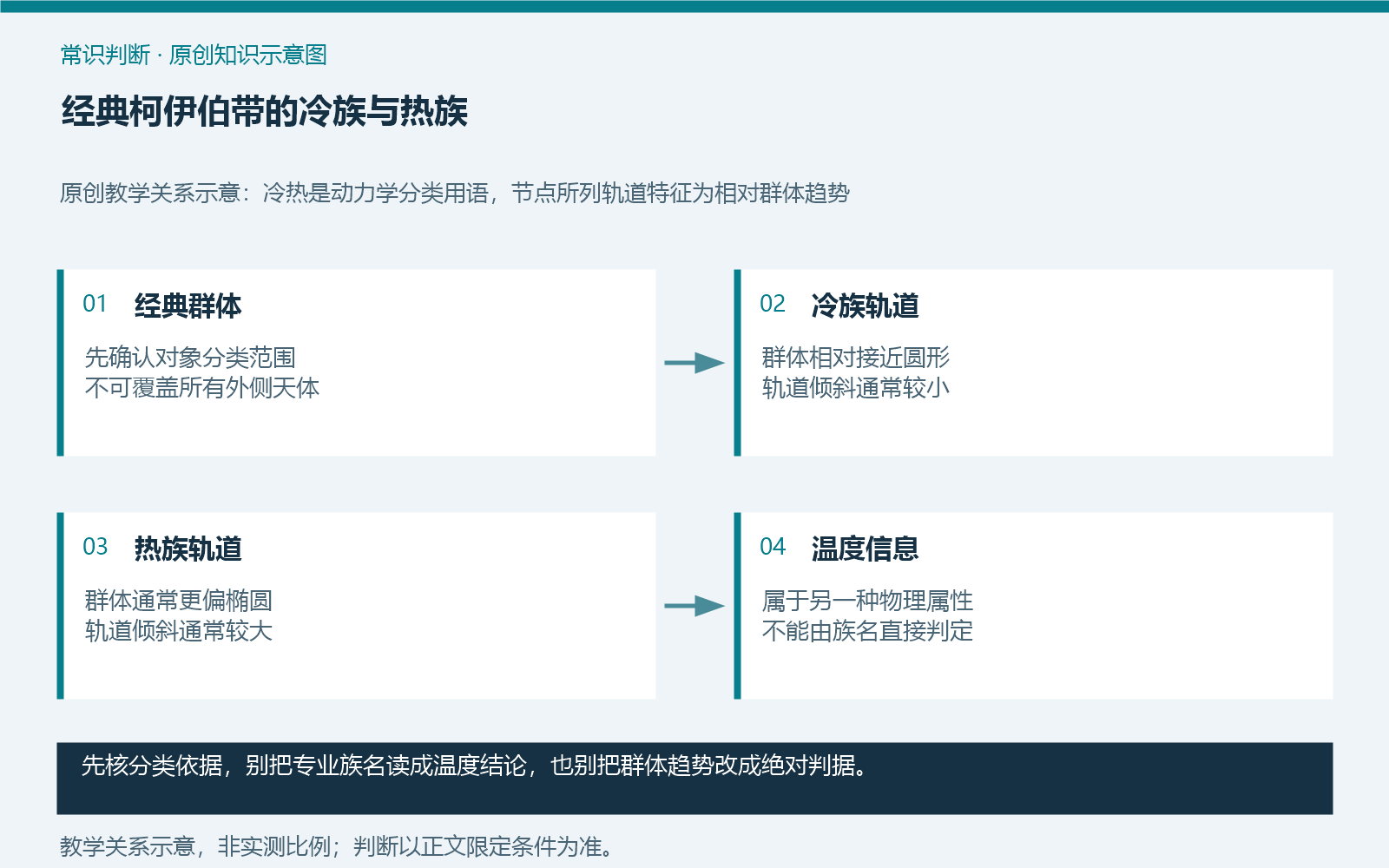Click the line 属于另一种物理属性

coord(867,601)
